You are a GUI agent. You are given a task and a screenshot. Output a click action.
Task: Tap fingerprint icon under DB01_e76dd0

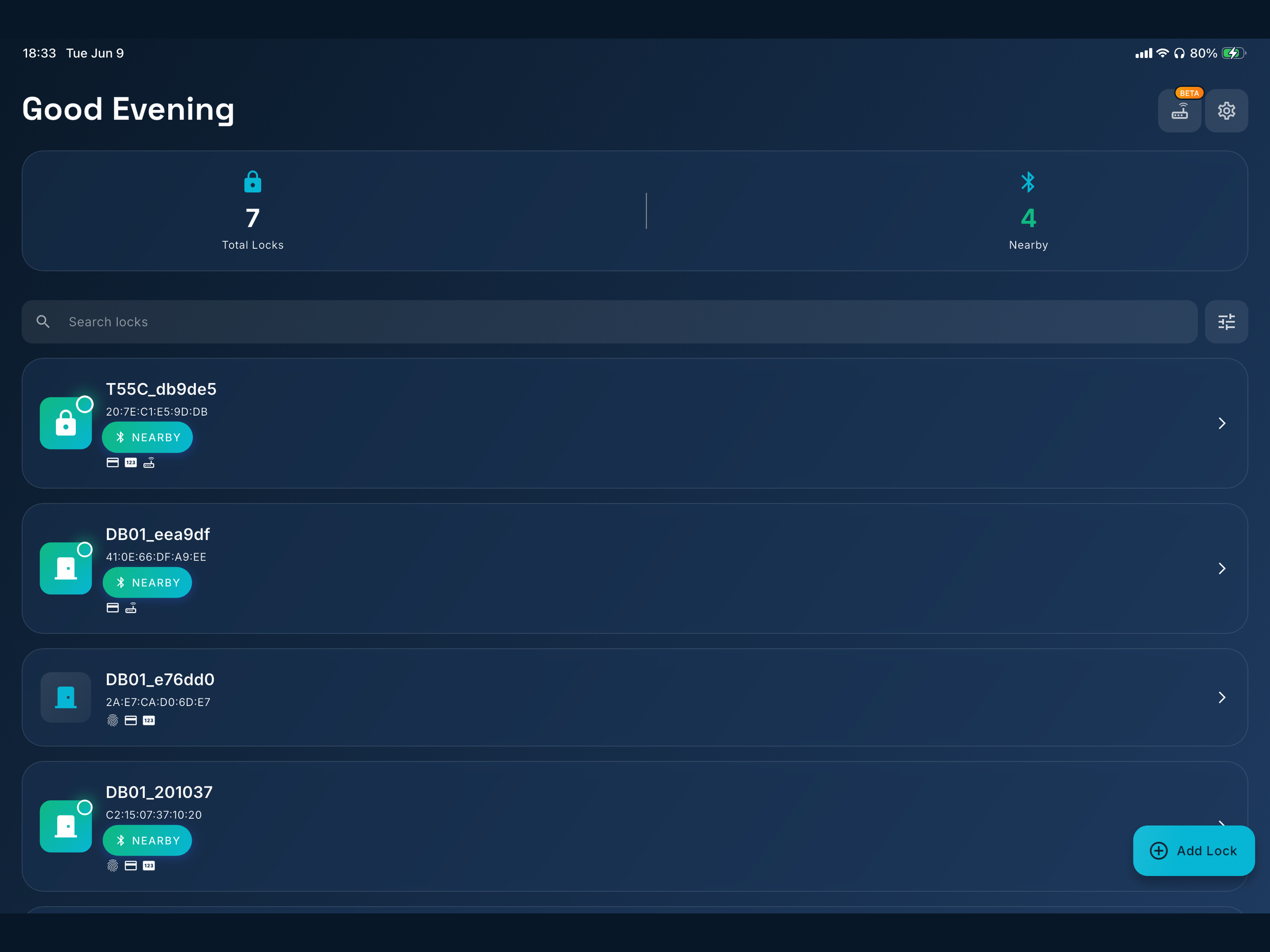[112, 721]
